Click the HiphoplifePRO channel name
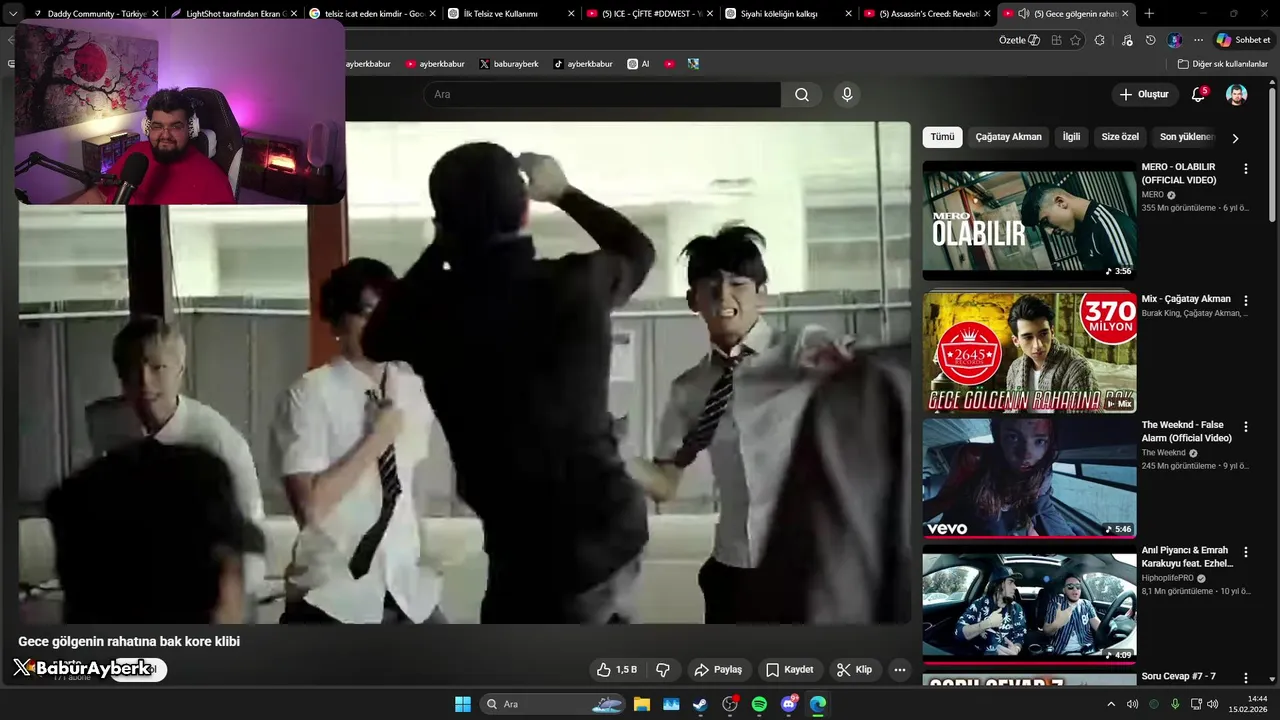The width and height of the screenshot is (1280, 720). [x=1167, y=578]
